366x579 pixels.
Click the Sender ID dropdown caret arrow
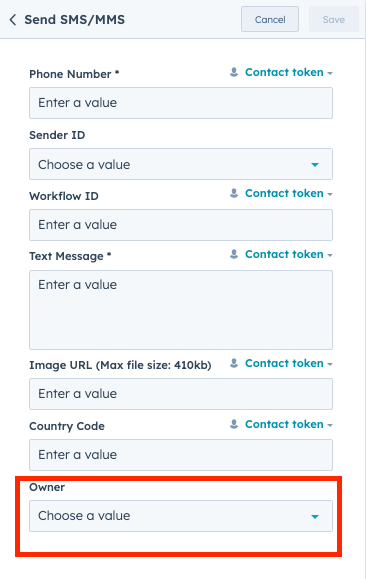tap(315, 165)
